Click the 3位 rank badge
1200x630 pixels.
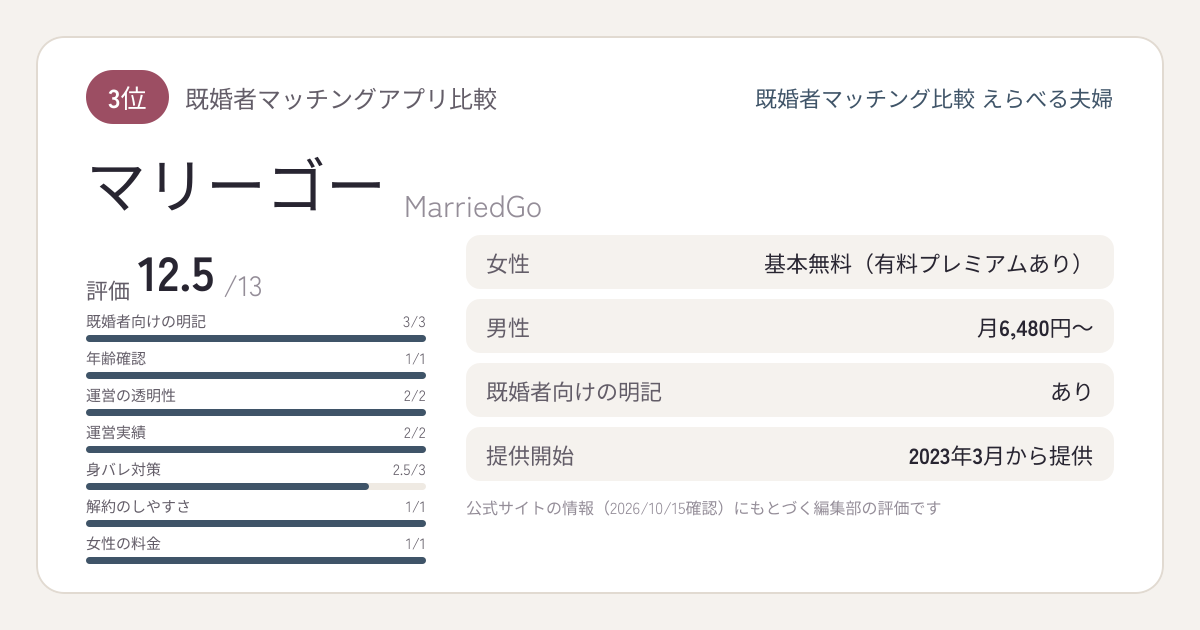(x=127, y=98)
